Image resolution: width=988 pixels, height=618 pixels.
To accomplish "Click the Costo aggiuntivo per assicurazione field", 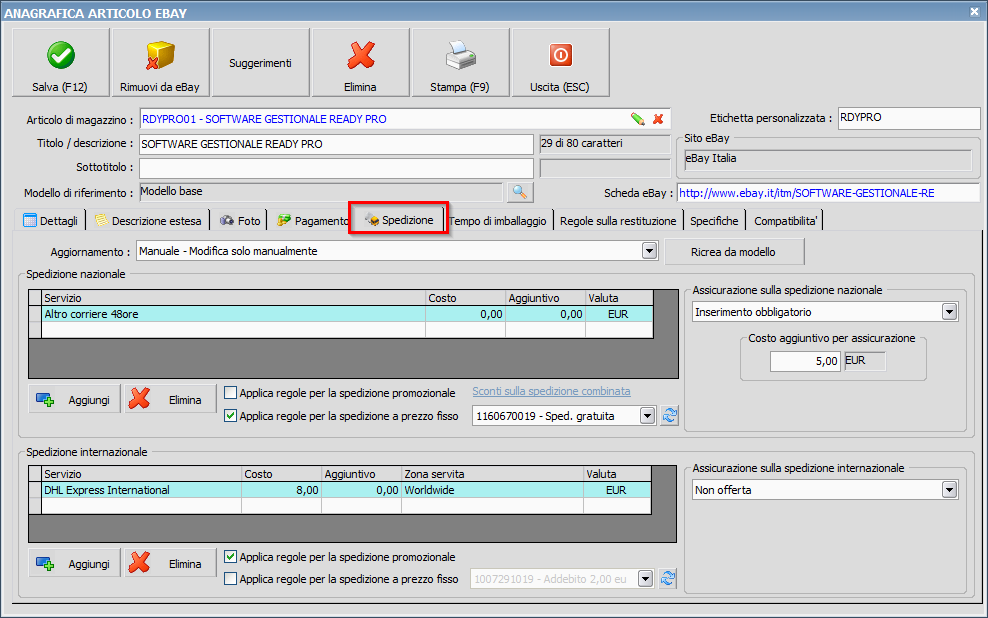I will (x=805, y=361).
